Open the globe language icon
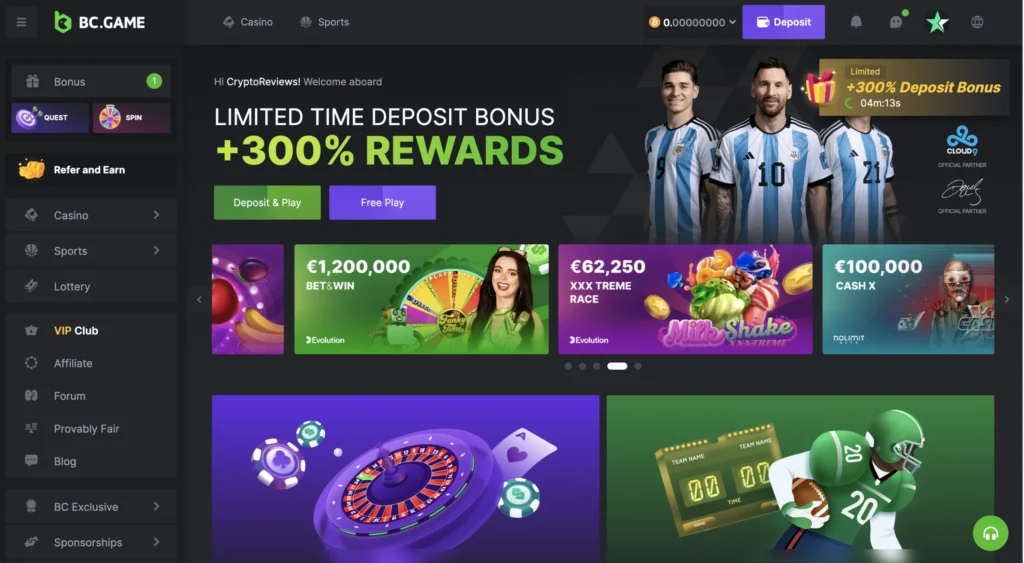Image resolution: width=1024 pixels, height=563 pixels. [977, 22]
